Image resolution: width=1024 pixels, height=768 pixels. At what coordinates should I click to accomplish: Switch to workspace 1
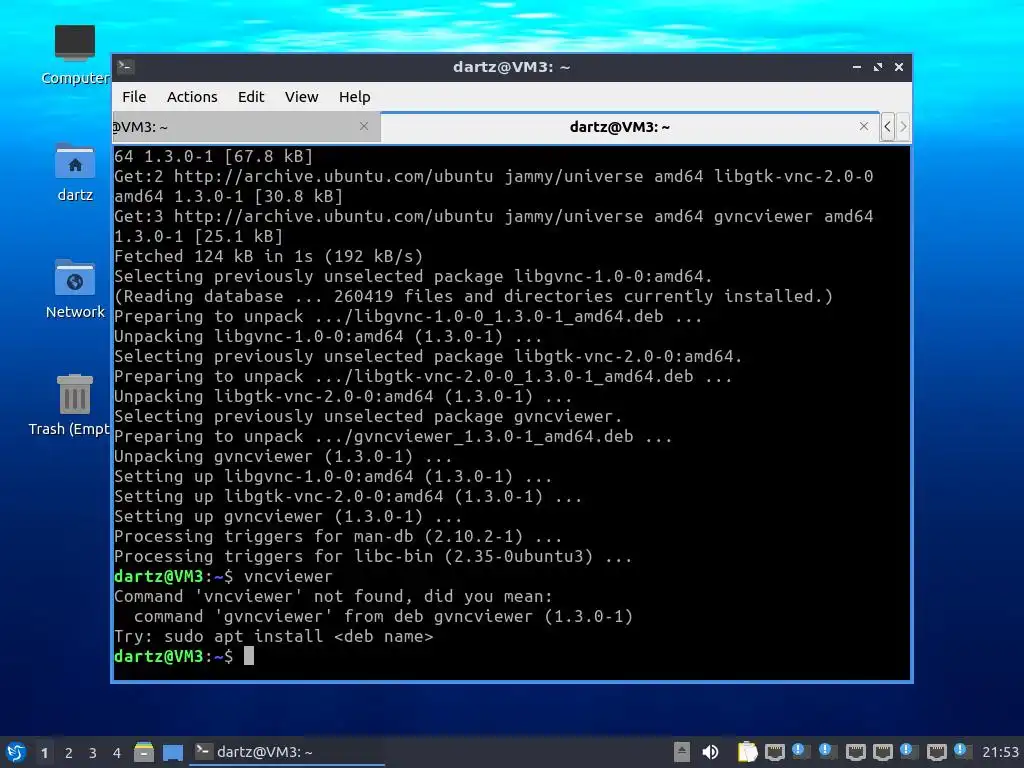pyautogui.click(x=44, y=753)
